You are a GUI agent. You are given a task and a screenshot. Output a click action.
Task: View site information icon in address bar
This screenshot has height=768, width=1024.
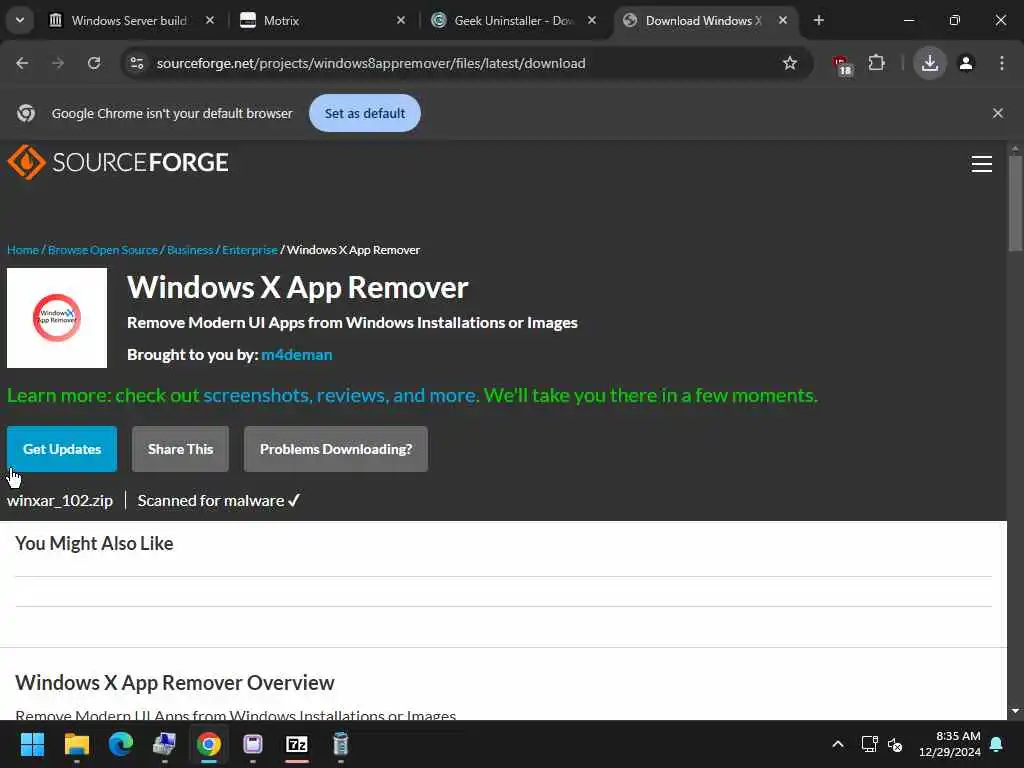(136, 63)
